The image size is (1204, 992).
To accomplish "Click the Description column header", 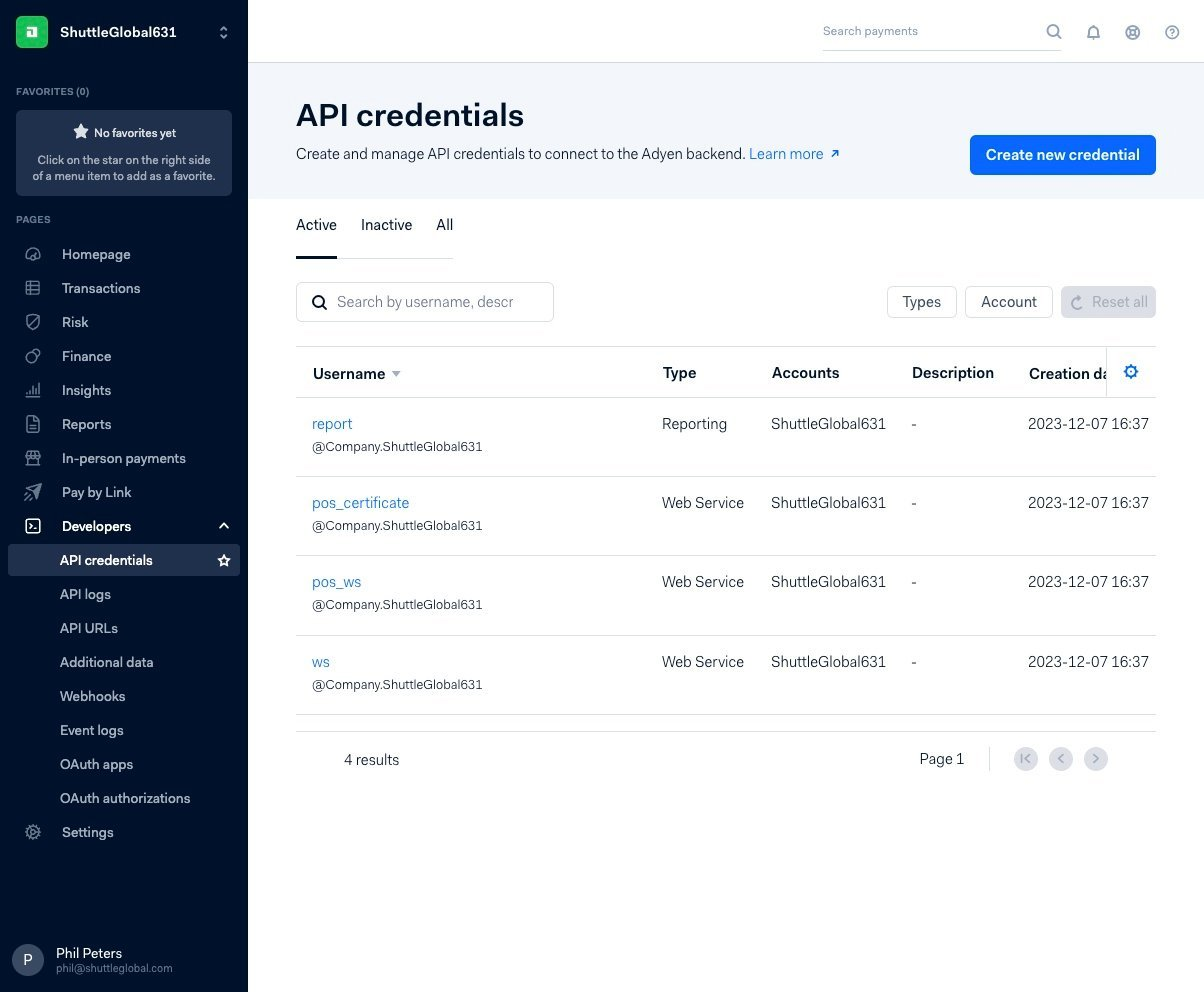I will click(x=953, y=373).
